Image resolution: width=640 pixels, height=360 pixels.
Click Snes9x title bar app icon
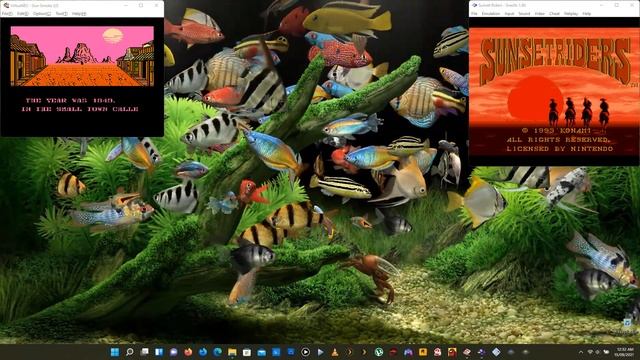(x=475, y=5)
